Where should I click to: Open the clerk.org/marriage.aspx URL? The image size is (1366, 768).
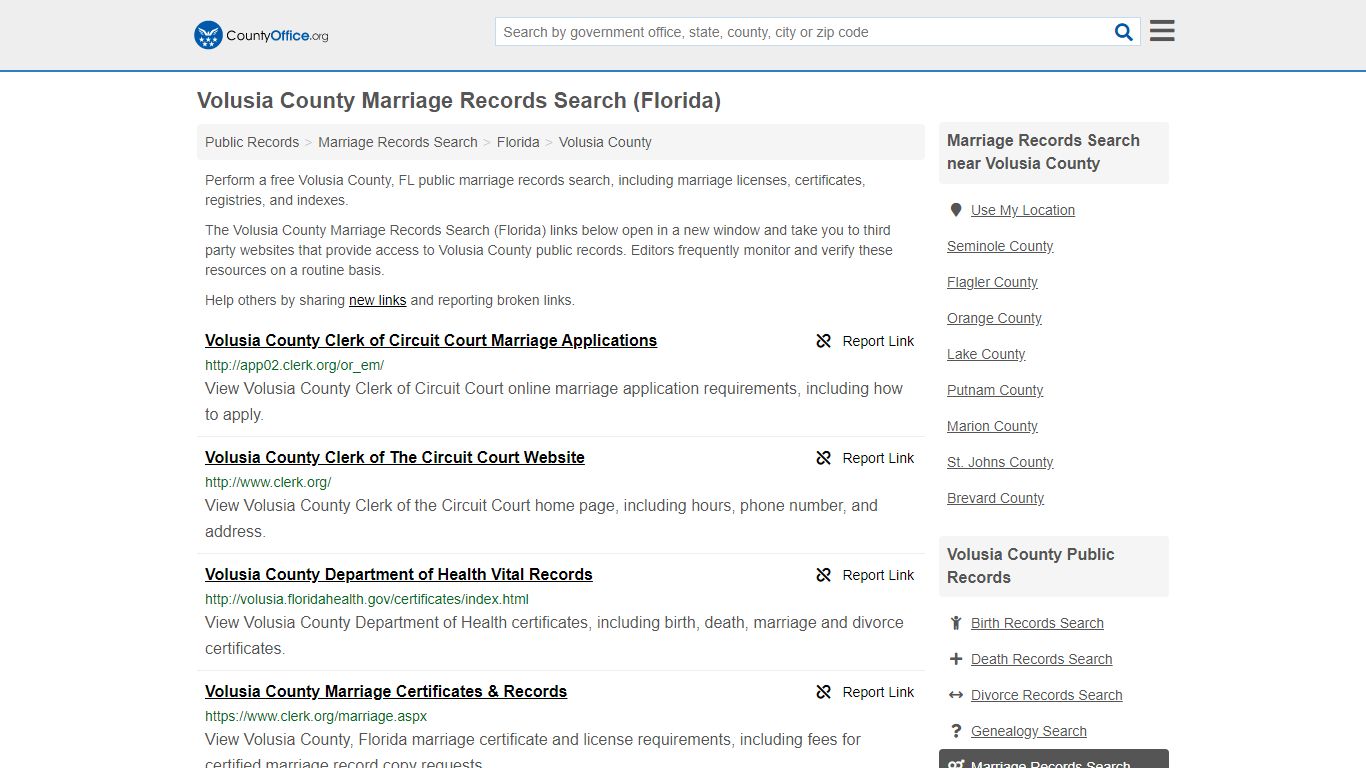coord(316,716)
